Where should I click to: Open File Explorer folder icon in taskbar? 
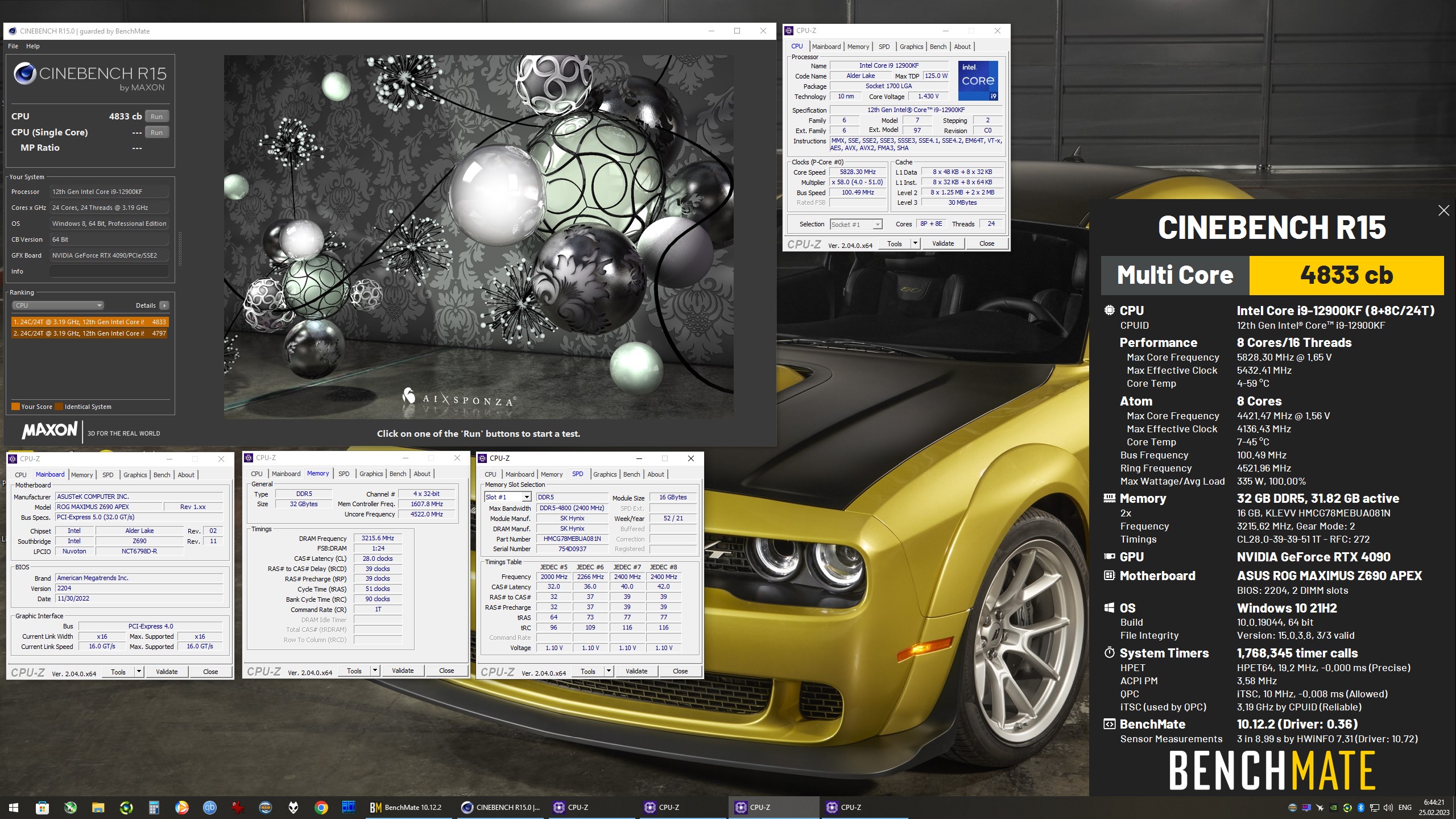click(x=98, y=807)
